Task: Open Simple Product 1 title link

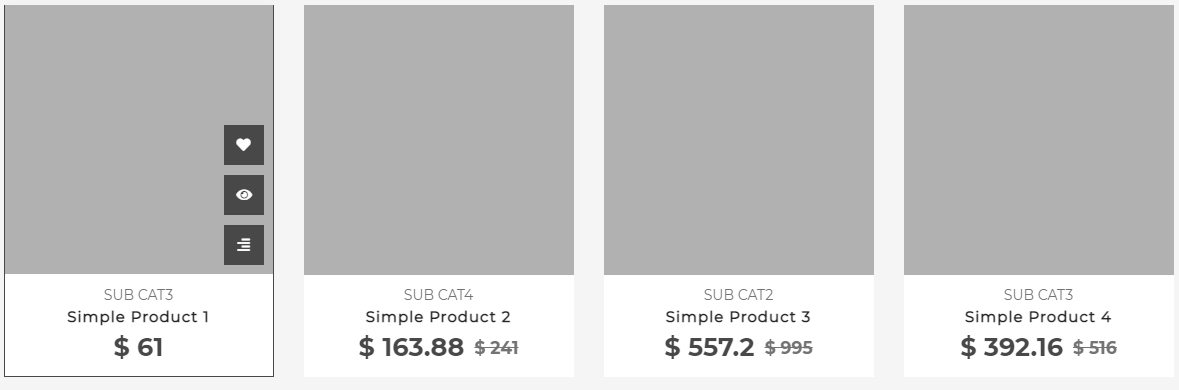Action: click(x=138, y=317)
